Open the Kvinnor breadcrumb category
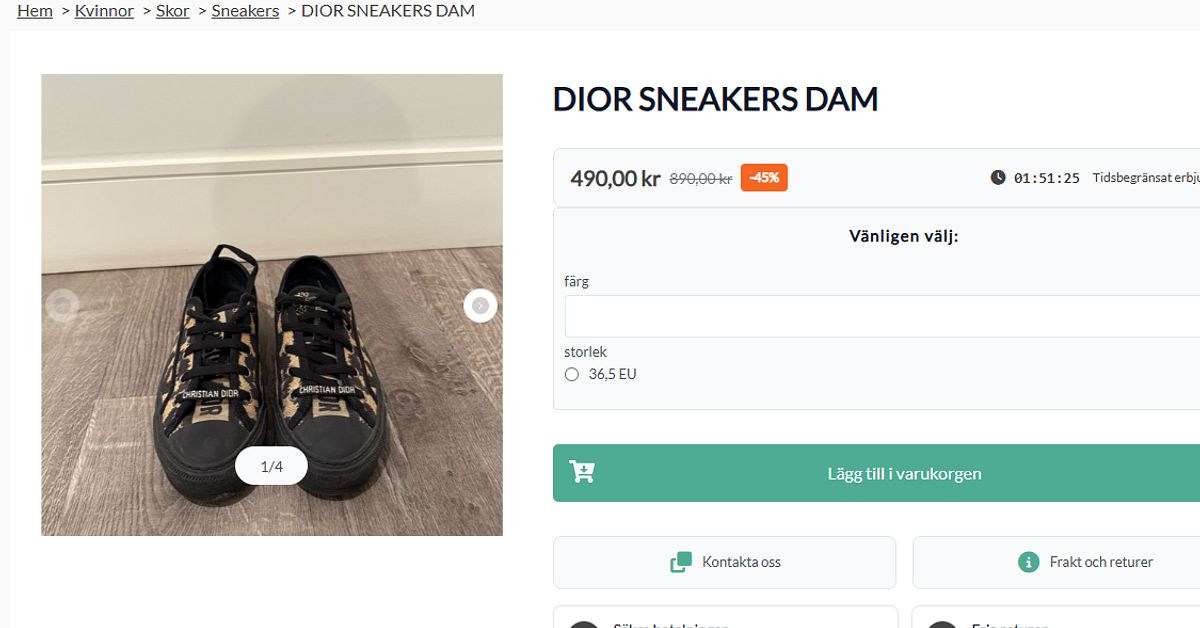 (104, 11)
